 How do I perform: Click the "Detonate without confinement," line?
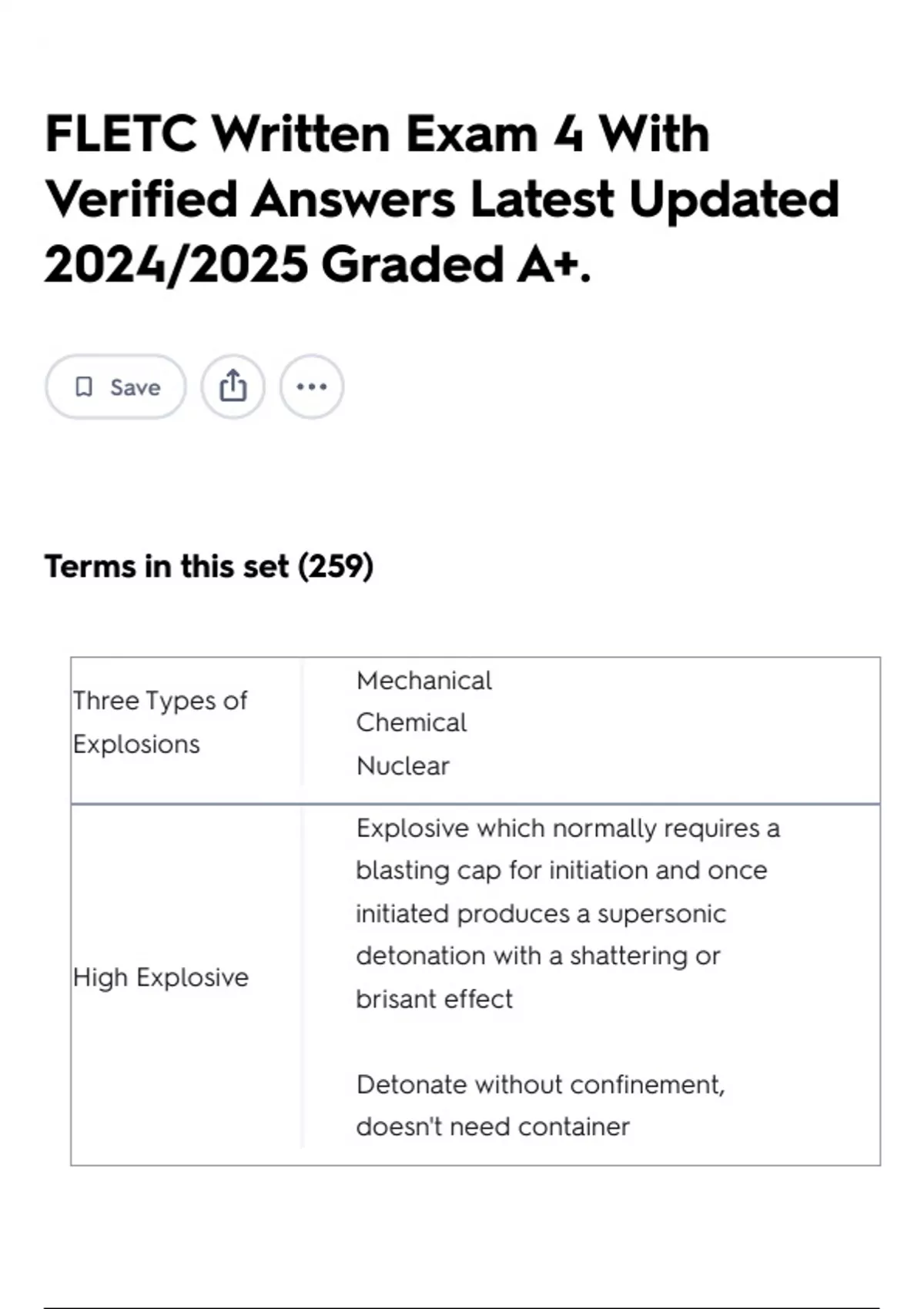pyautogui.click(x=541, y=1085)
